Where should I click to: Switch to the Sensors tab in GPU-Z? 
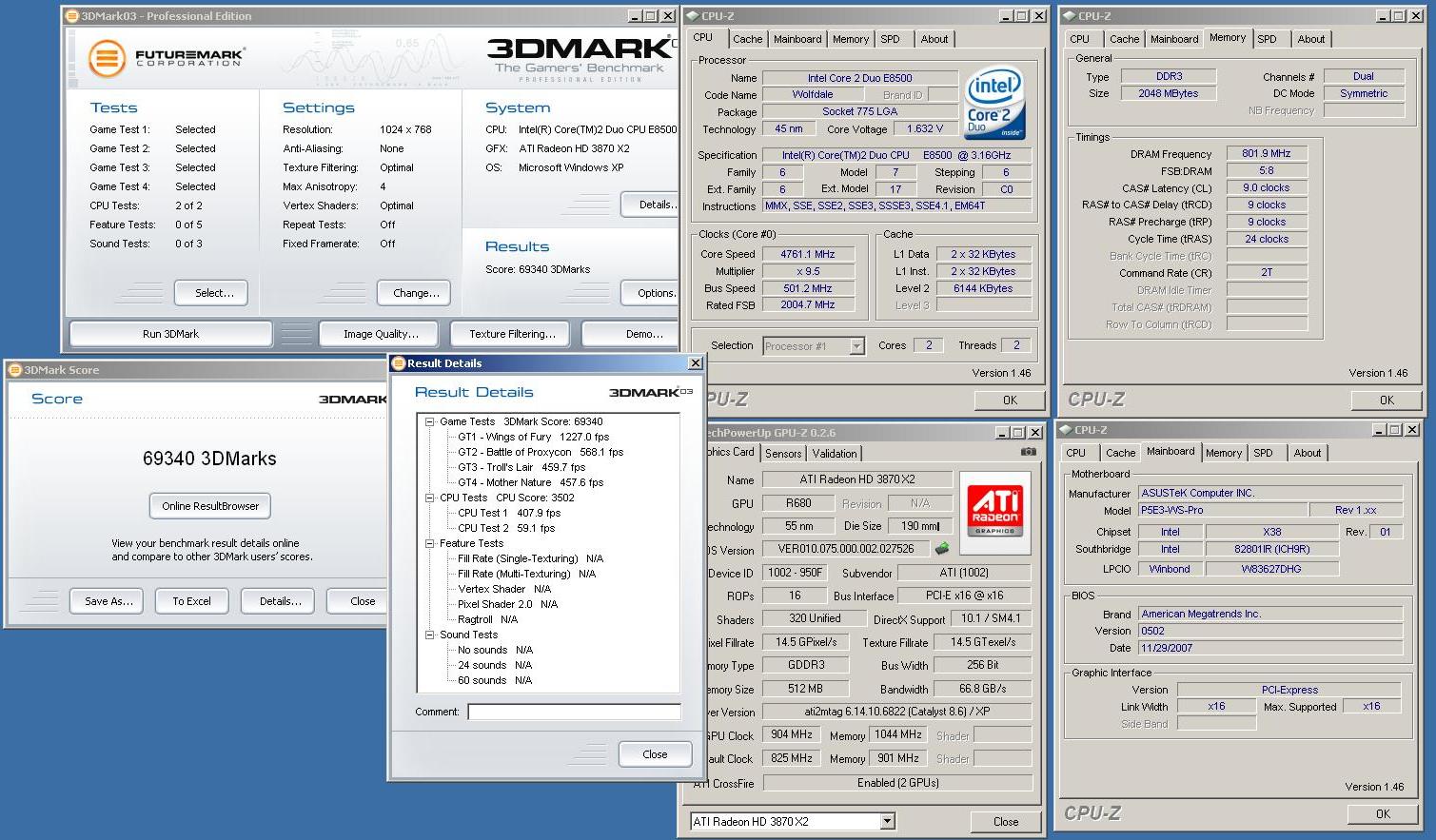point(782,454)
